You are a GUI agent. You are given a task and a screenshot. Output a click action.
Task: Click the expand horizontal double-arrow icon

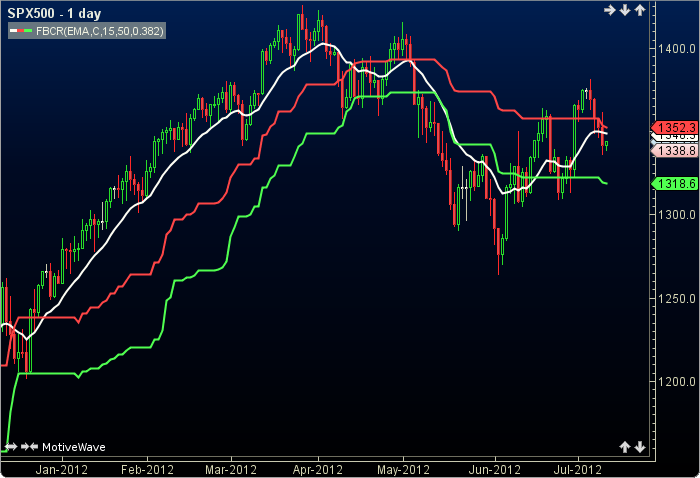11,447
